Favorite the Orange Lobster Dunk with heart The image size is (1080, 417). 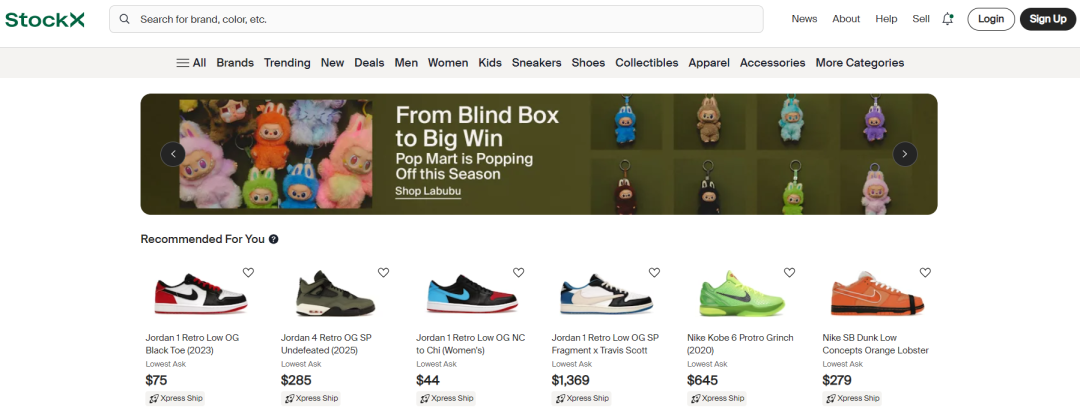[925, 273]
